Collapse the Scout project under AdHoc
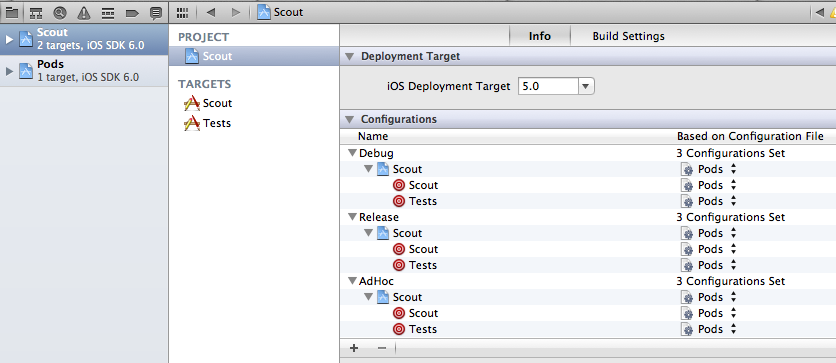 pos(368,297)
